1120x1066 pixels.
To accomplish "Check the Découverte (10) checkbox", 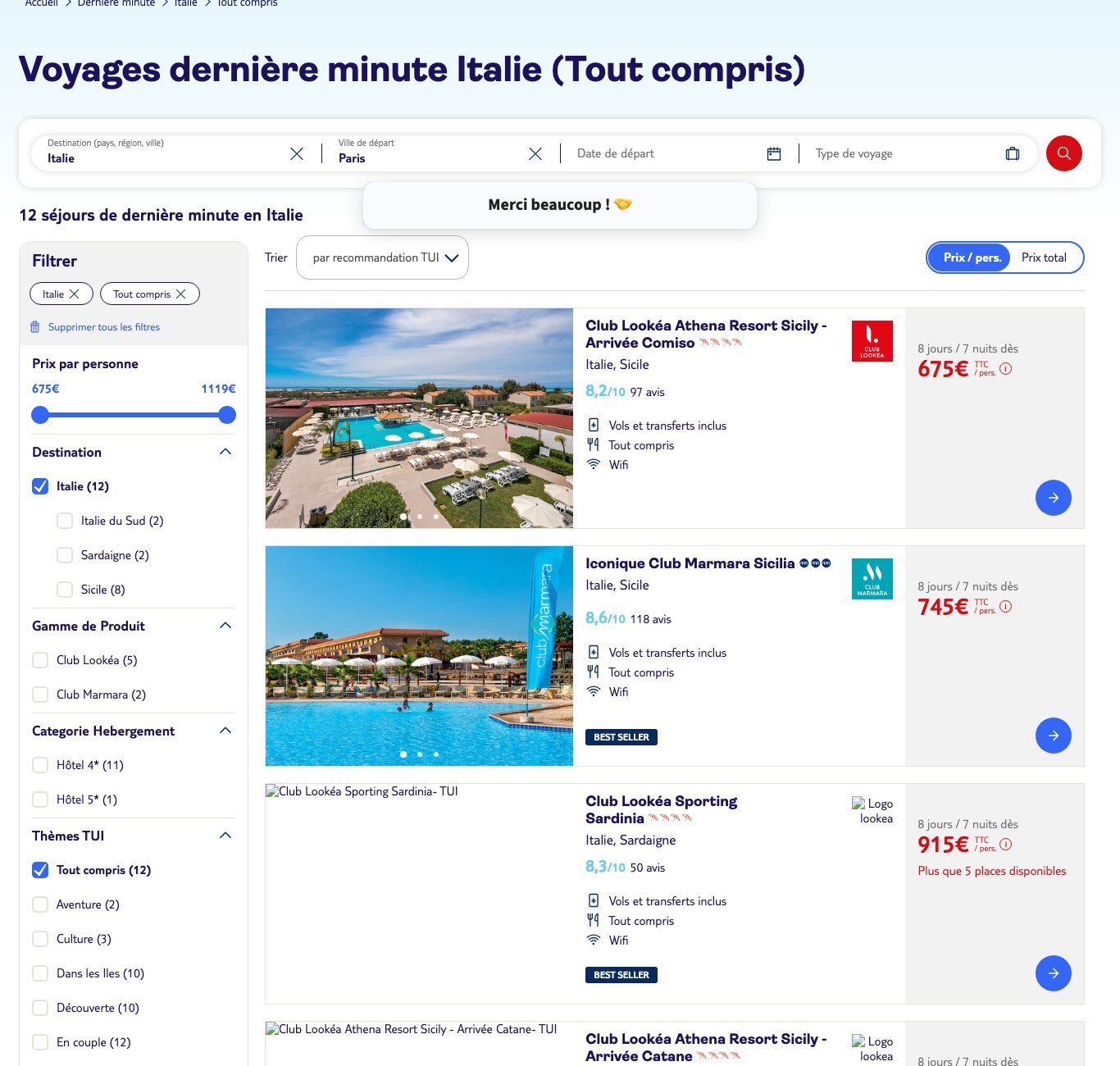I will [40, 1008].
